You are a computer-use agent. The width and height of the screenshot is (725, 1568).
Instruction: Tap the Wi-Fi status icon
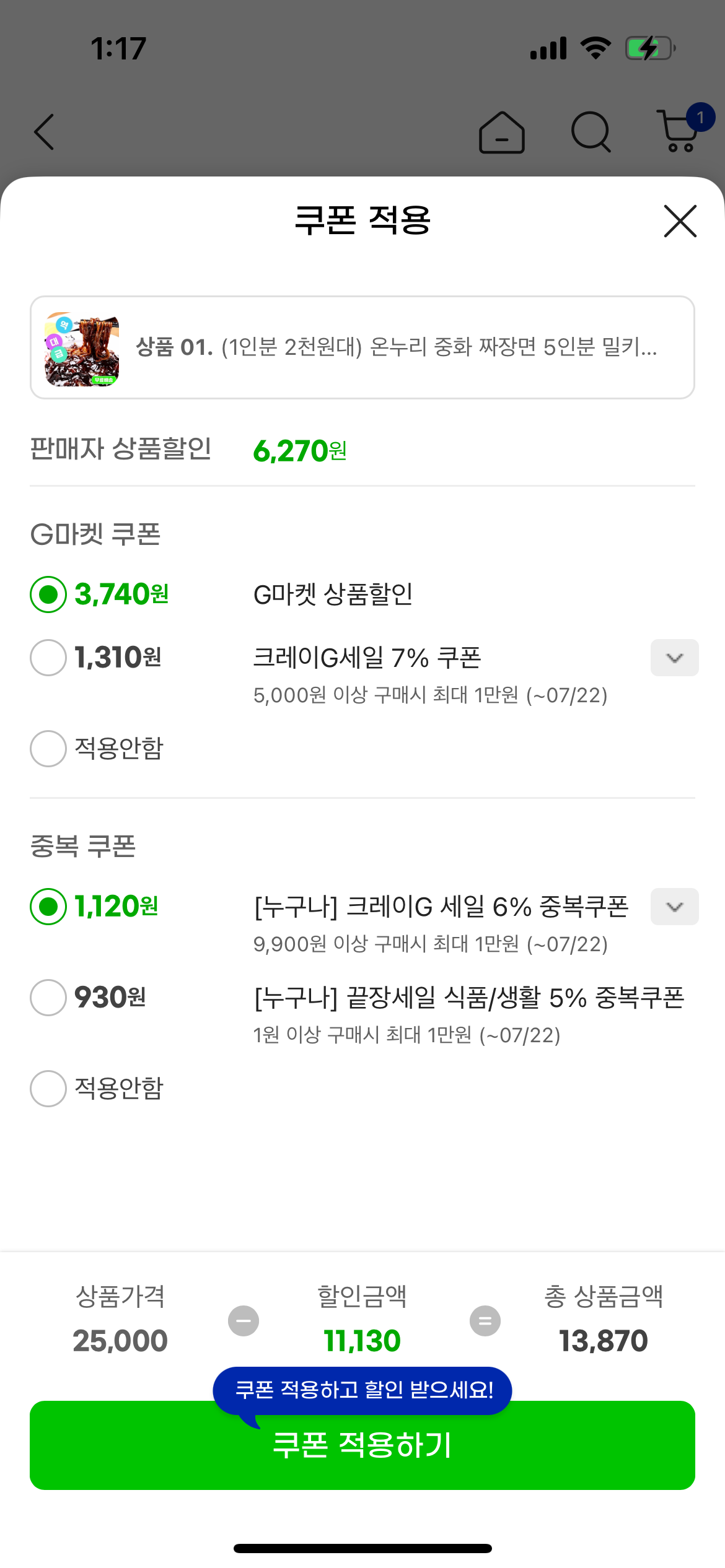pyautogui.click(x=595, y=48)
